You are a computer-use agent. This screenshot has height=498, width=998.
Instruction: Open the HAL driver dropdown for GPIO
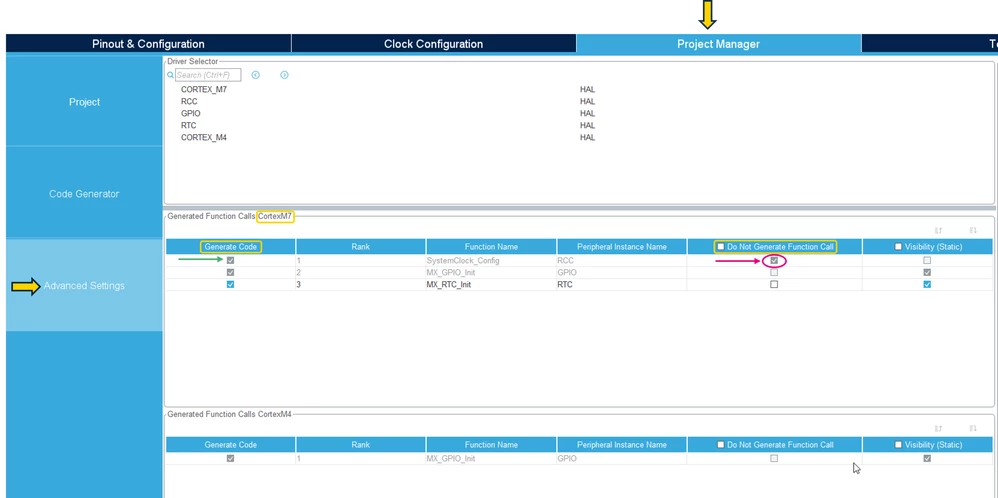[x=587, y=114]
